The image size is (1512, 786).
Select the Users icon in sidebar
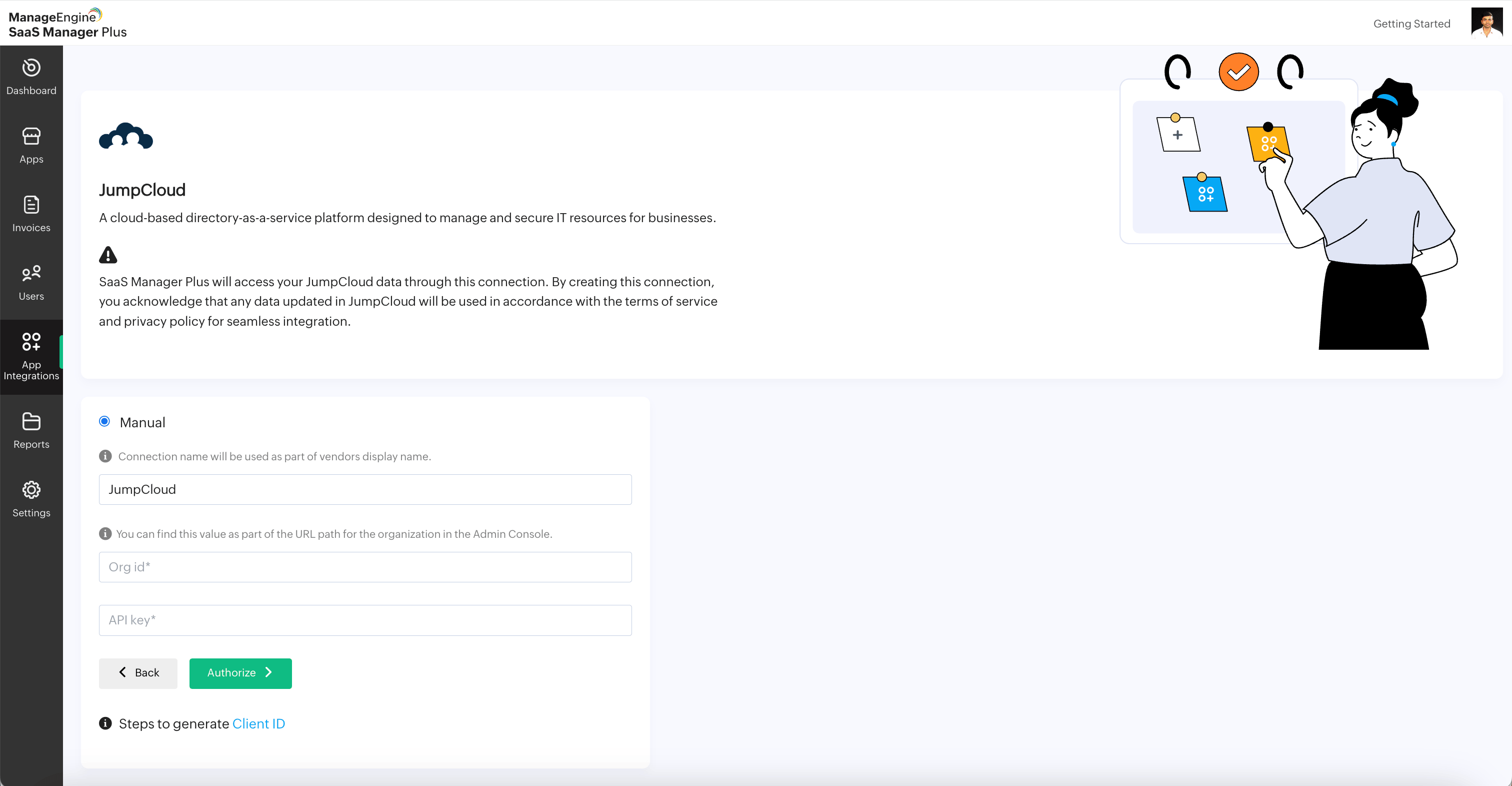point(30,274)
